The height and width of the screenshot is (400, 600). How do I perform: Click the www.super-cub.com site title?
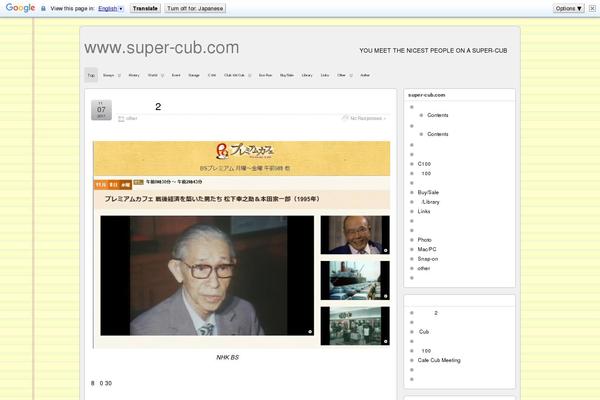pyautogui.click(x=161, y=48)
